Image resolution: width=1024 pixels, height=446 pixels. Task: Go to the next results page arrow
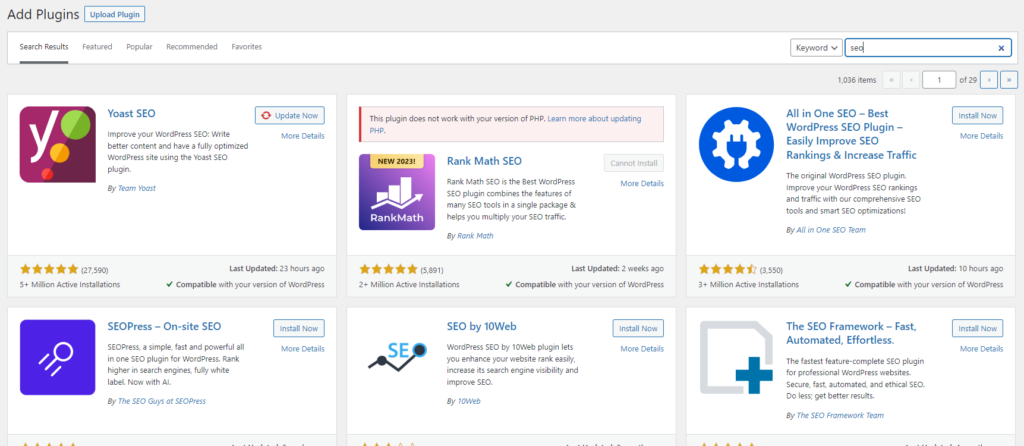pos(989,80)
